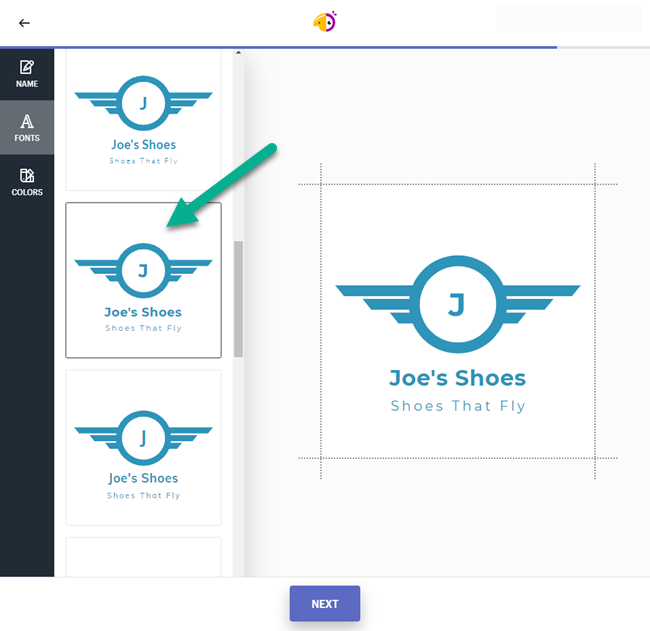The width and height of the screenshot is (650, 631).
Task: Click the font list scrollbar thumb
Action: pos(238,298)
